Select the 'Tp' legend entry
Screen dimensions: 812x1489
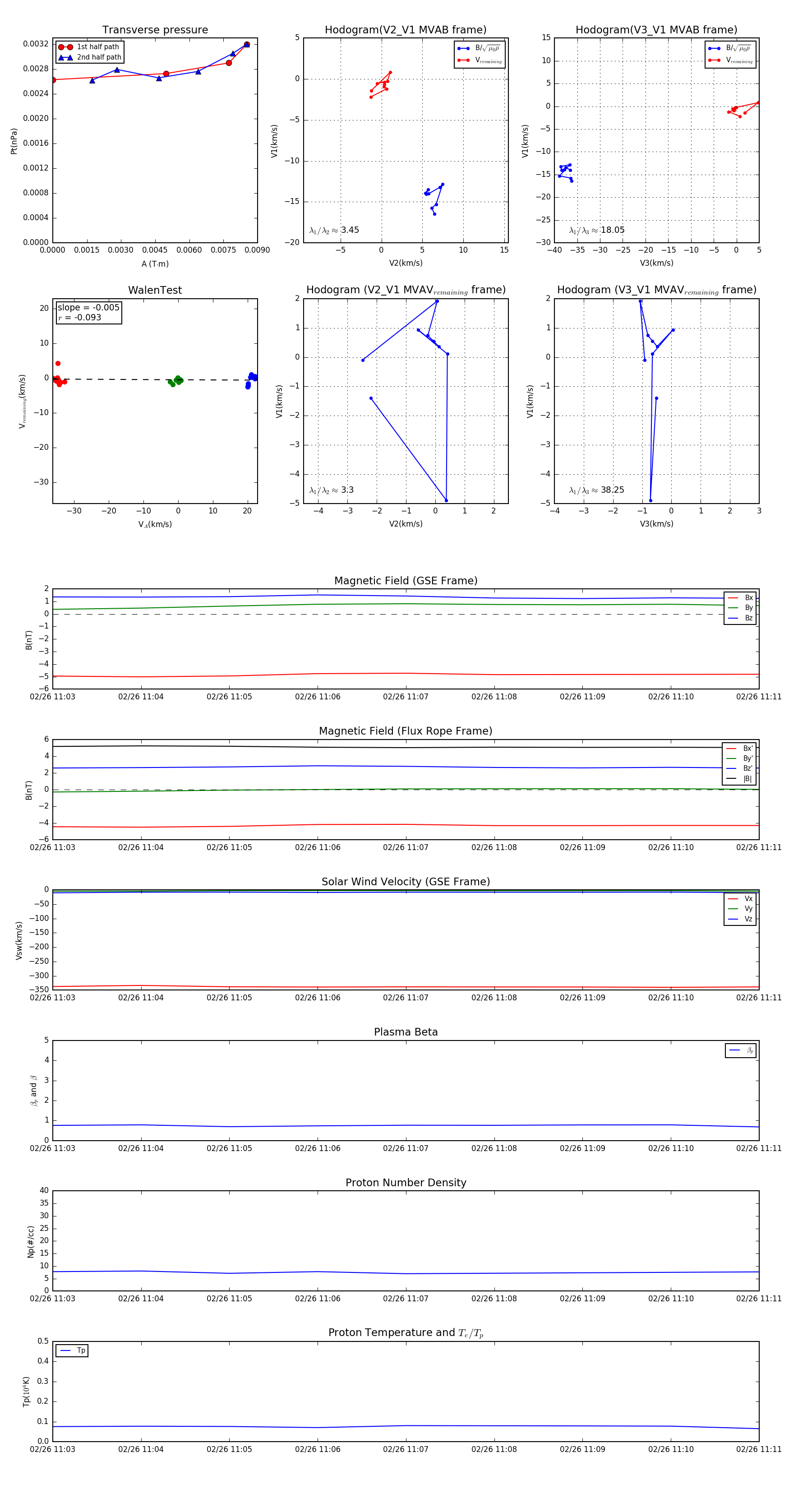(72, 1351)
